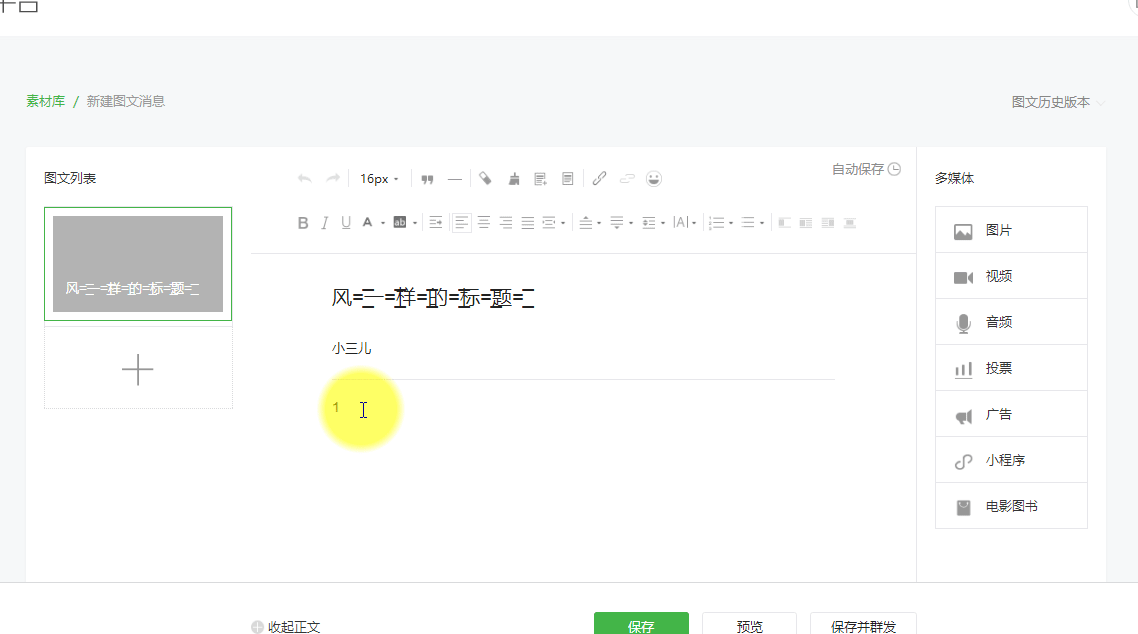Go back to 素材库

point(46,102)
